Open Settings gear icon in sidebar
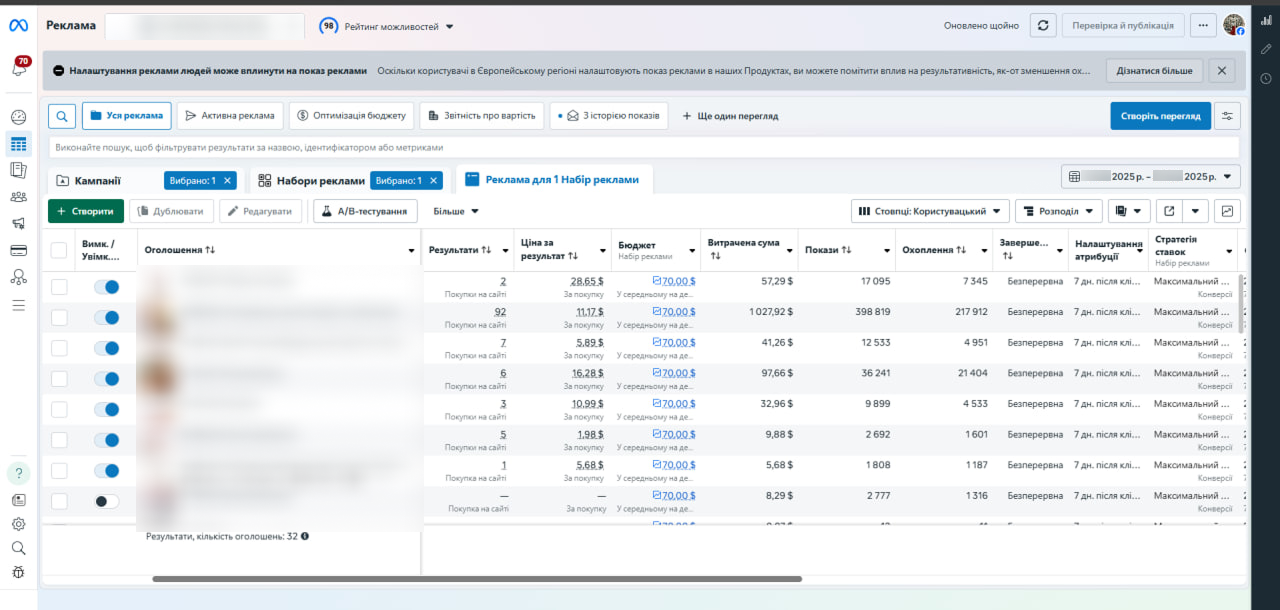 coord(18,524)
